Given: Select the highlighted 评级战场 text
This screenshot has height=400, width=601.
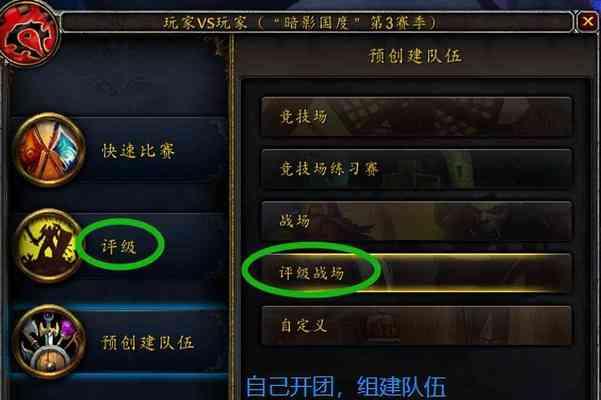Looking at the screenshot, I should tap(312, 273).
